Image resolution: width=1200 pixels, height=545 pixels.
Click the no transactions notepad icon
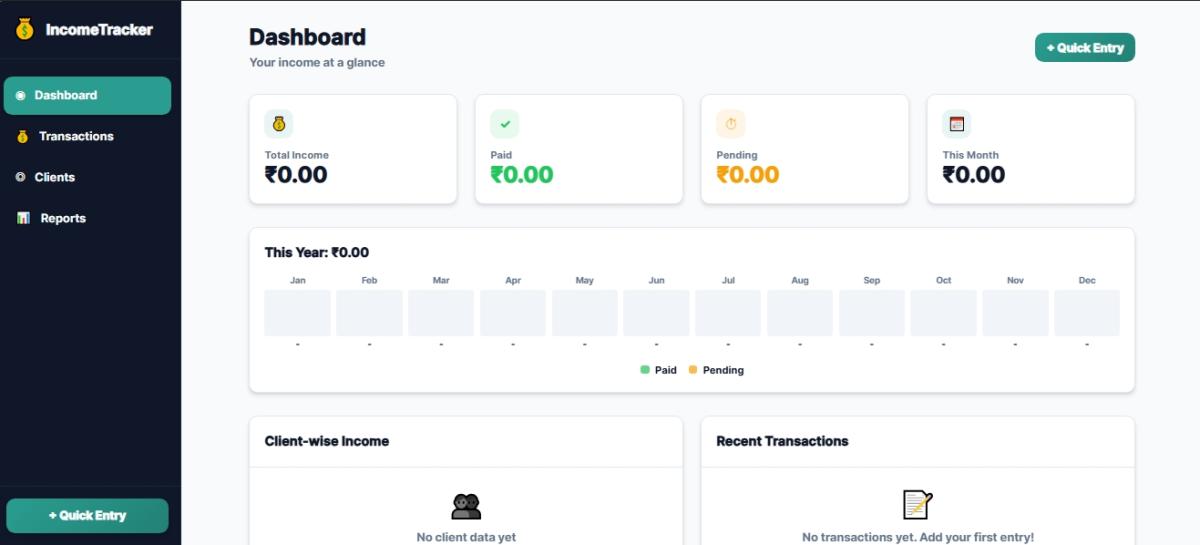point(917,505)
